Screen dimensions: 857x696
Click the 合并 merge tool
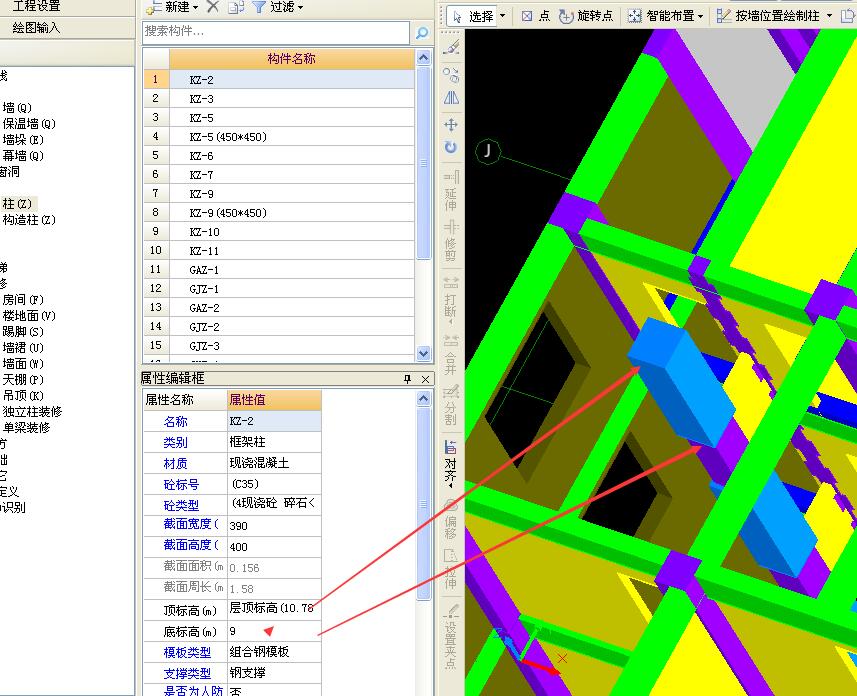click(451, 354)
